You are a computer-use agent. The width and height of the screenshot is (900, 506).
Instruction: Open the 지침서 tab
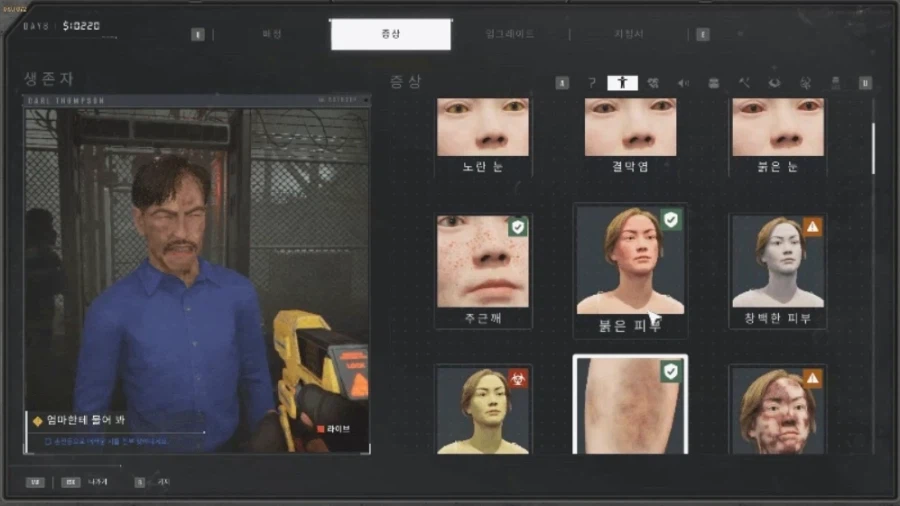629,34
